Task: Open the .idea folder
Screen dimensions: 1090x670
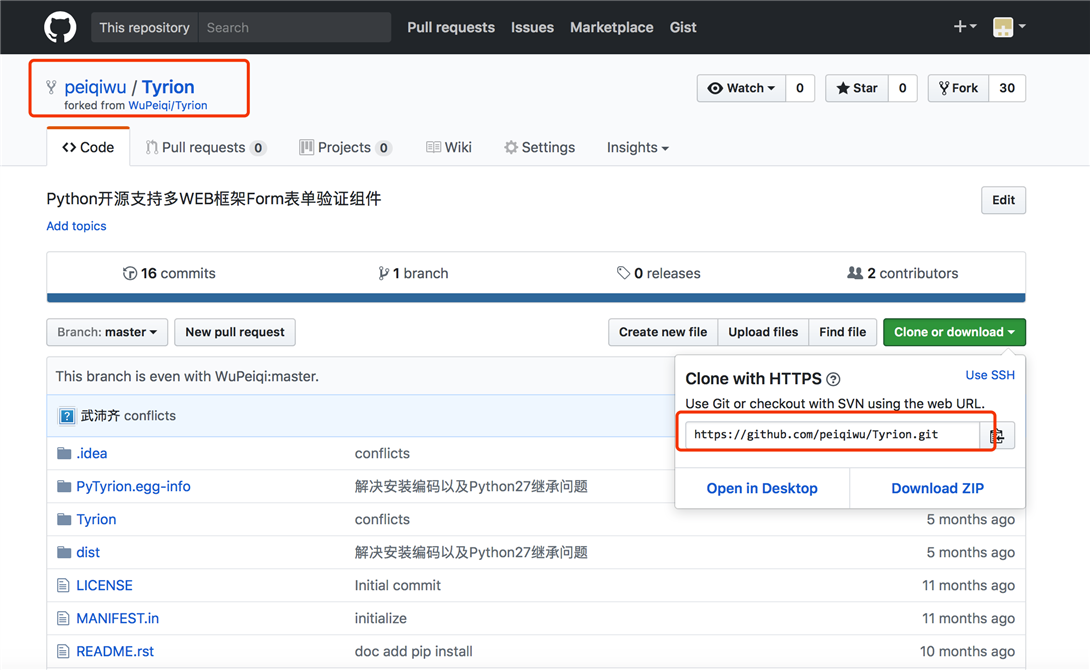Action: click(x=91, y=453)
